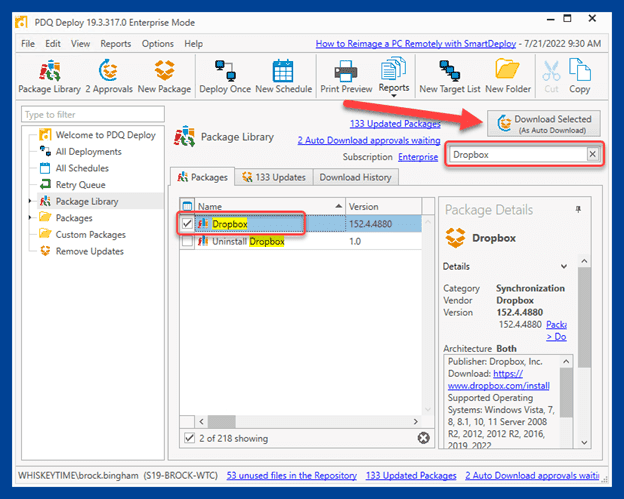Click the horizontal scrollbar left arrow
This screenshot has width=624, height=499.
pyautogui.click(x=201, y=421)
